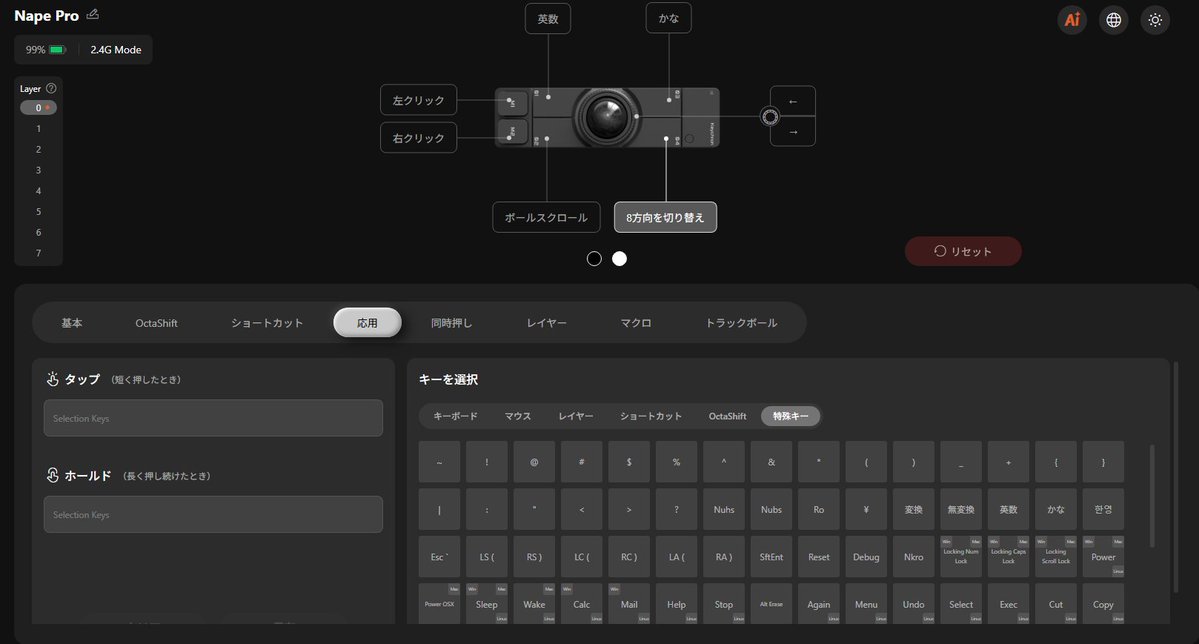
Task: Open the トラックボール tab
Action: tap(741, 323)
